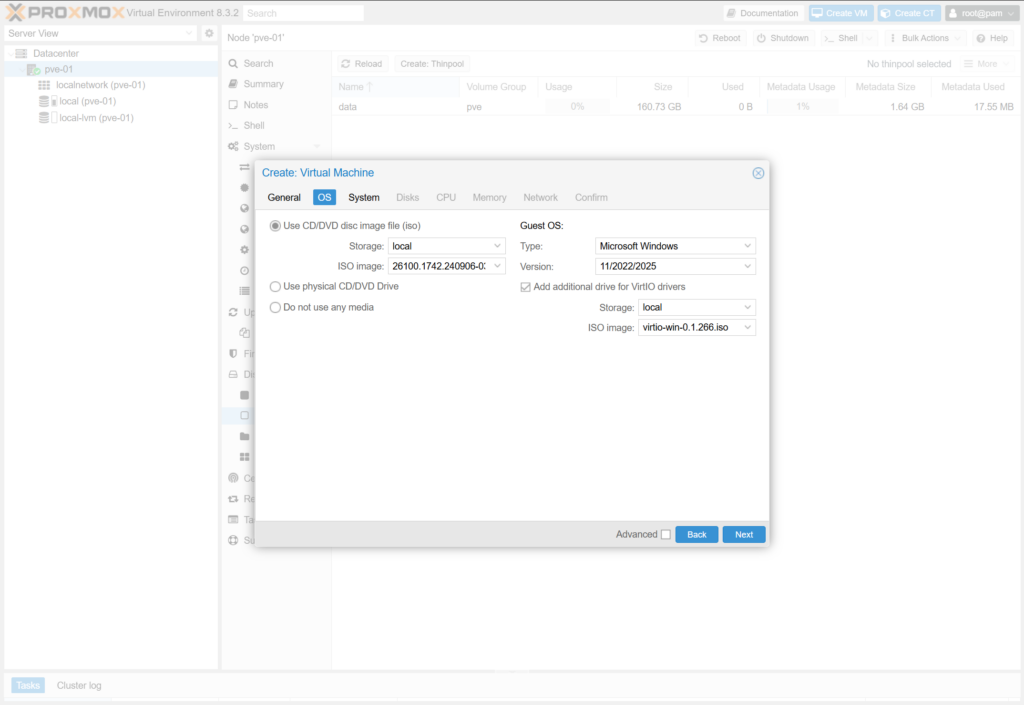1024x705 pixels.
Task: Select Use physical CD/DVD Drive option
Action: click(275, 287)
